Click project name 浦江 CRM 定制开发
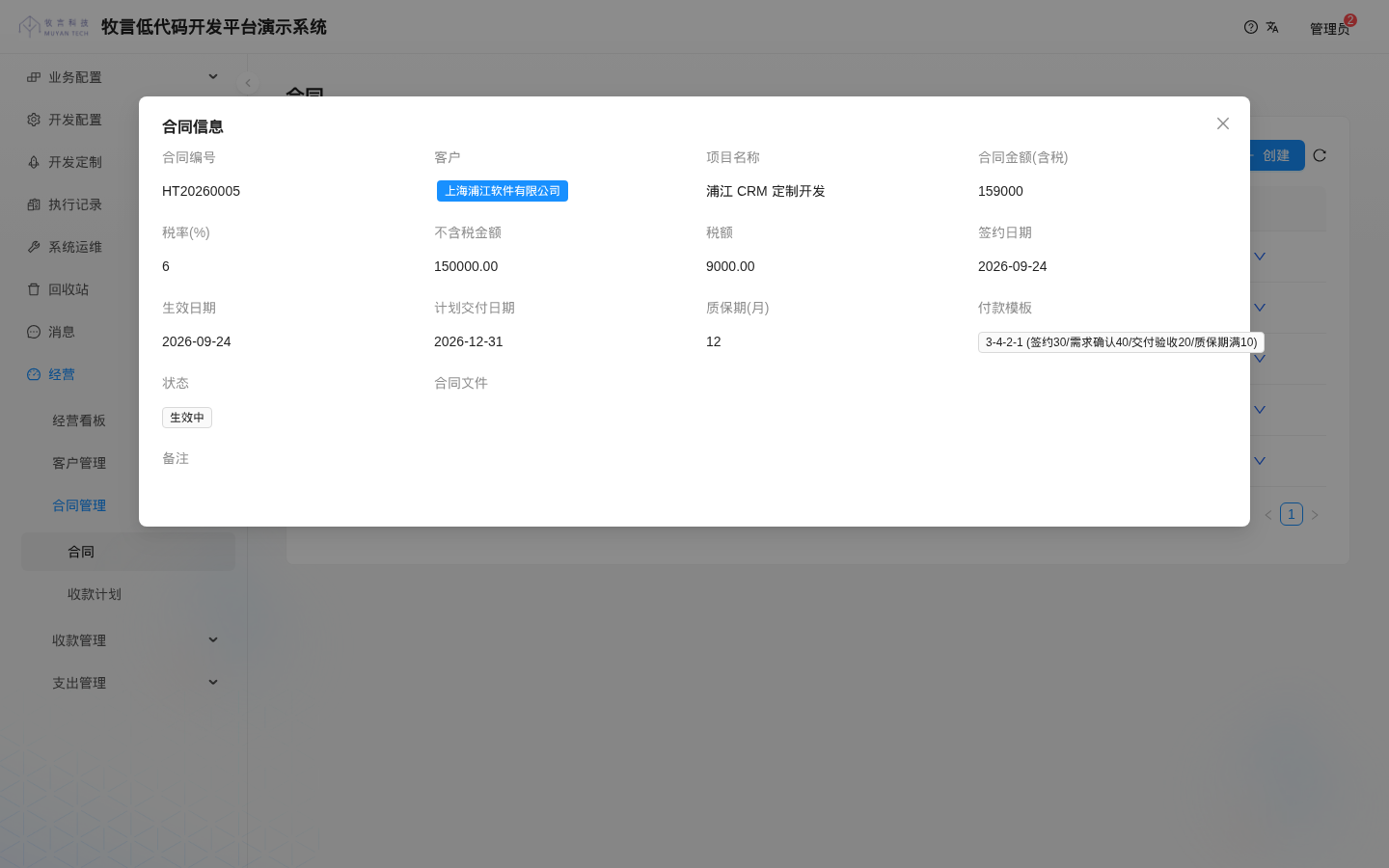Viewport: 1389px width, 868px height. pyautogui.click(x=766, y=191)
